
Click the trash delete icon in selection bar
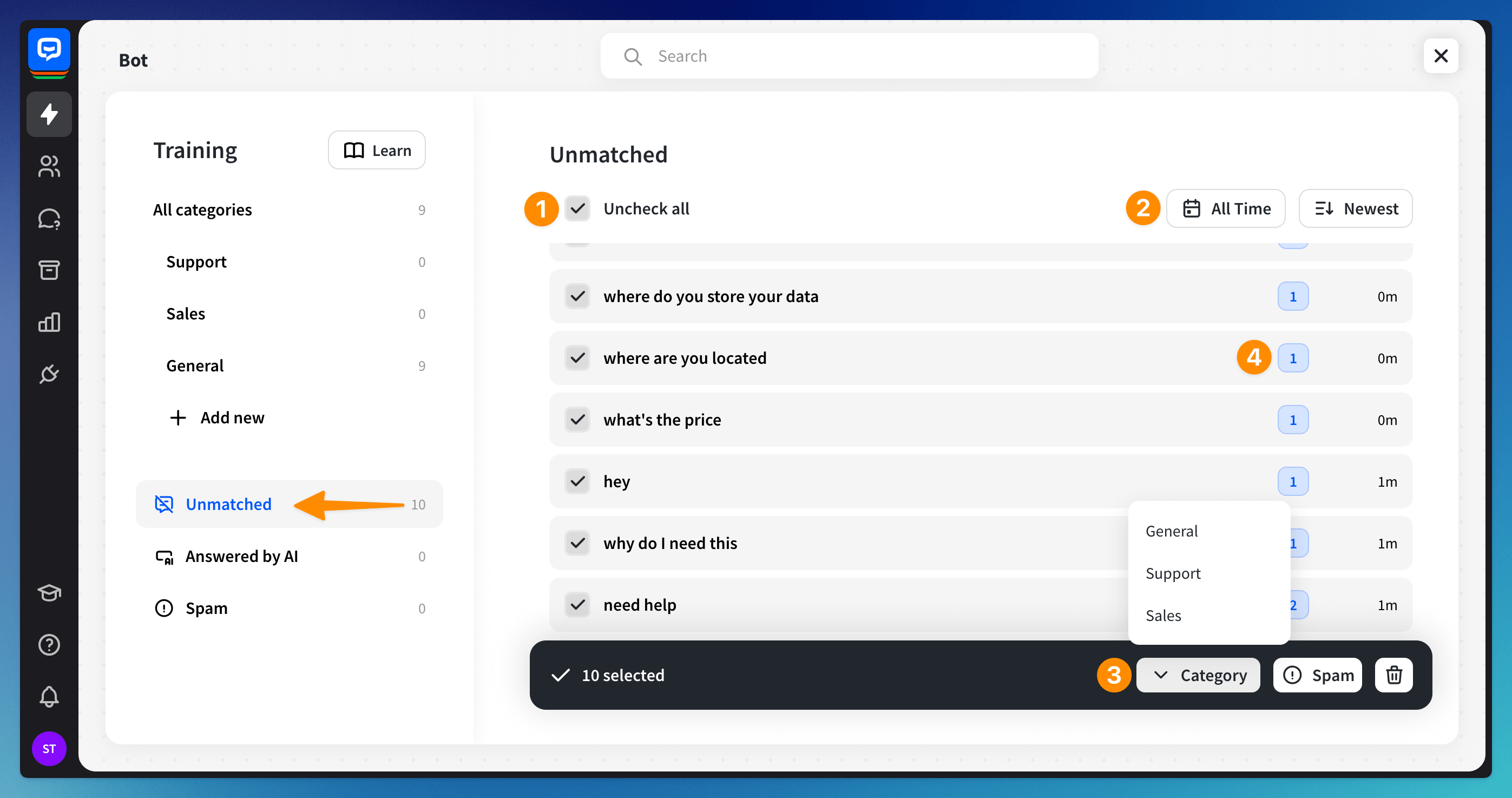(1393, 675)
